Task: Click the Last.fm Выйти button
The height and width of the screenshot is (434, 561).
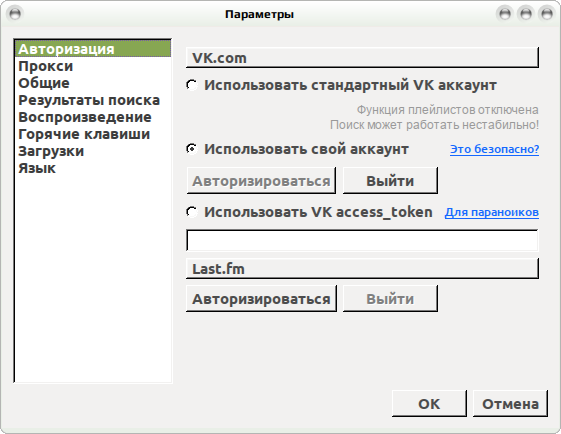Action: pos(390,298)
